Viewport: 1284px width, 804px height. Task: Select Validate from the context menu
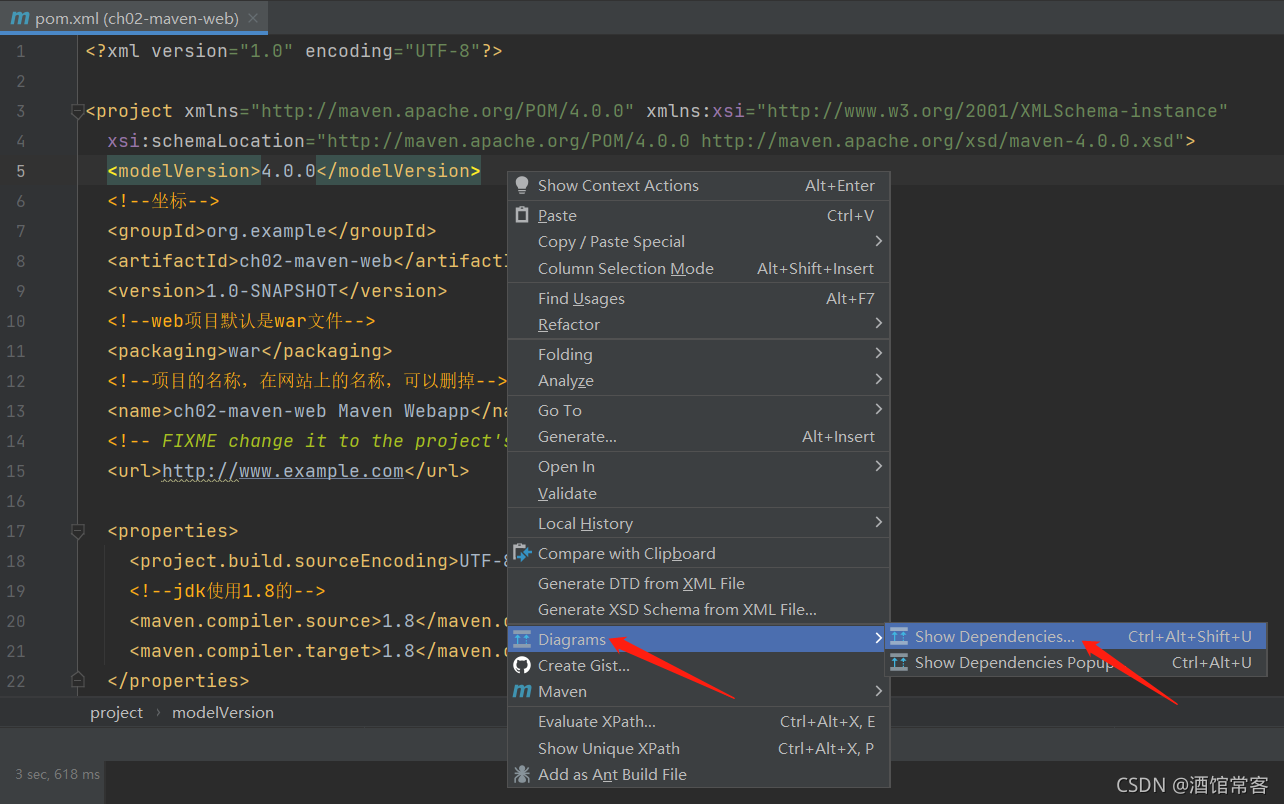(699, 493)
